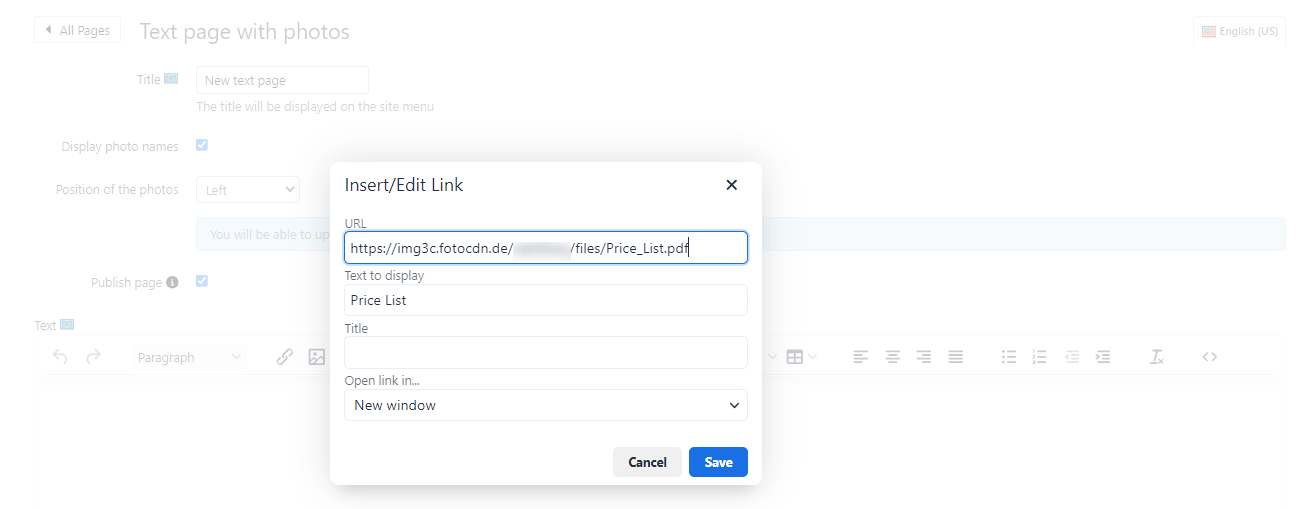The image size is (1311, 509).
Task: Click the redo icon in editor toolbar
Action: pyautogui.click(x=93, y=357)
